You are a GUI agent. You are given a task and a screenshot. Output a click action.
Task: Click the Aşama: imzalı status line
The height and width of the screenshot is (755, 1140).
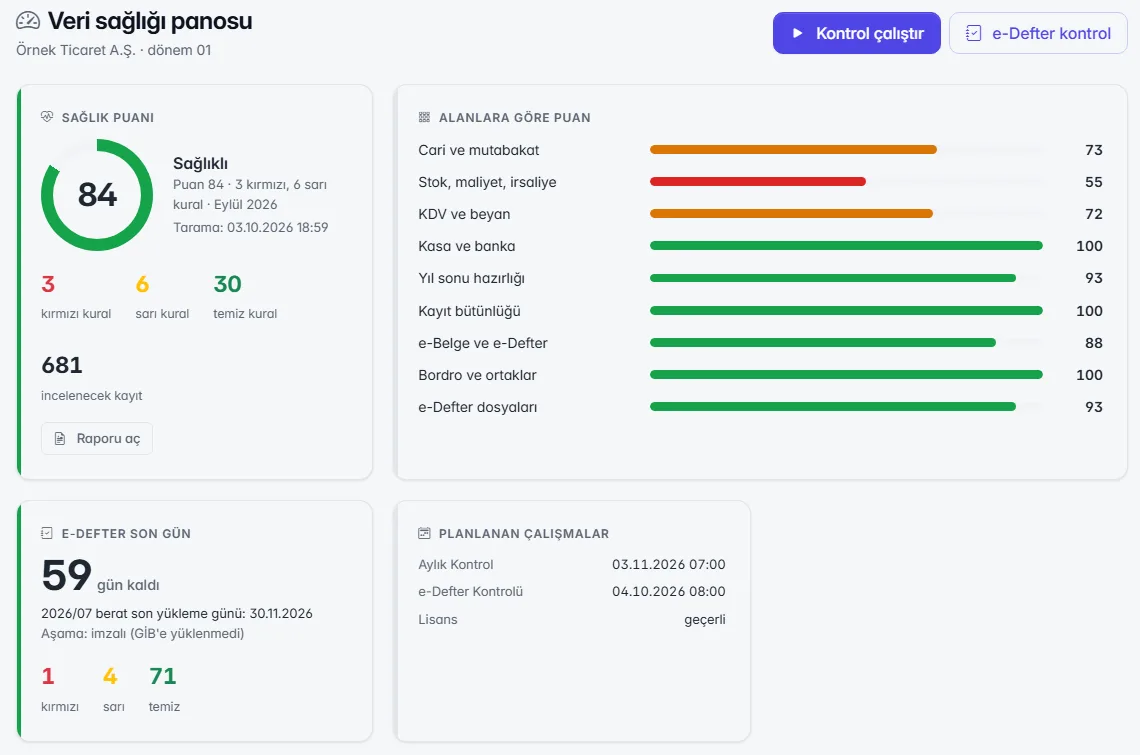coord(142,634)
